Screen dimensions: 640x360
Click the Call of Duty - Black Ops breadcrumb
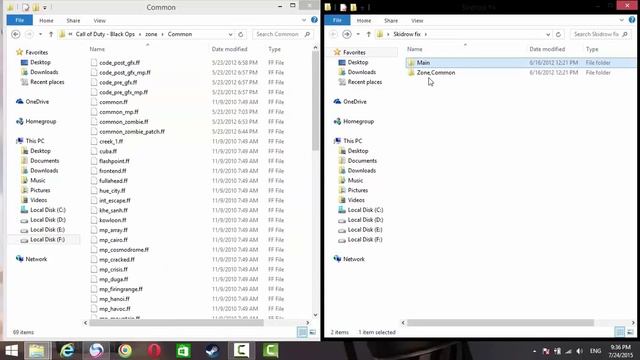[105, 34]
